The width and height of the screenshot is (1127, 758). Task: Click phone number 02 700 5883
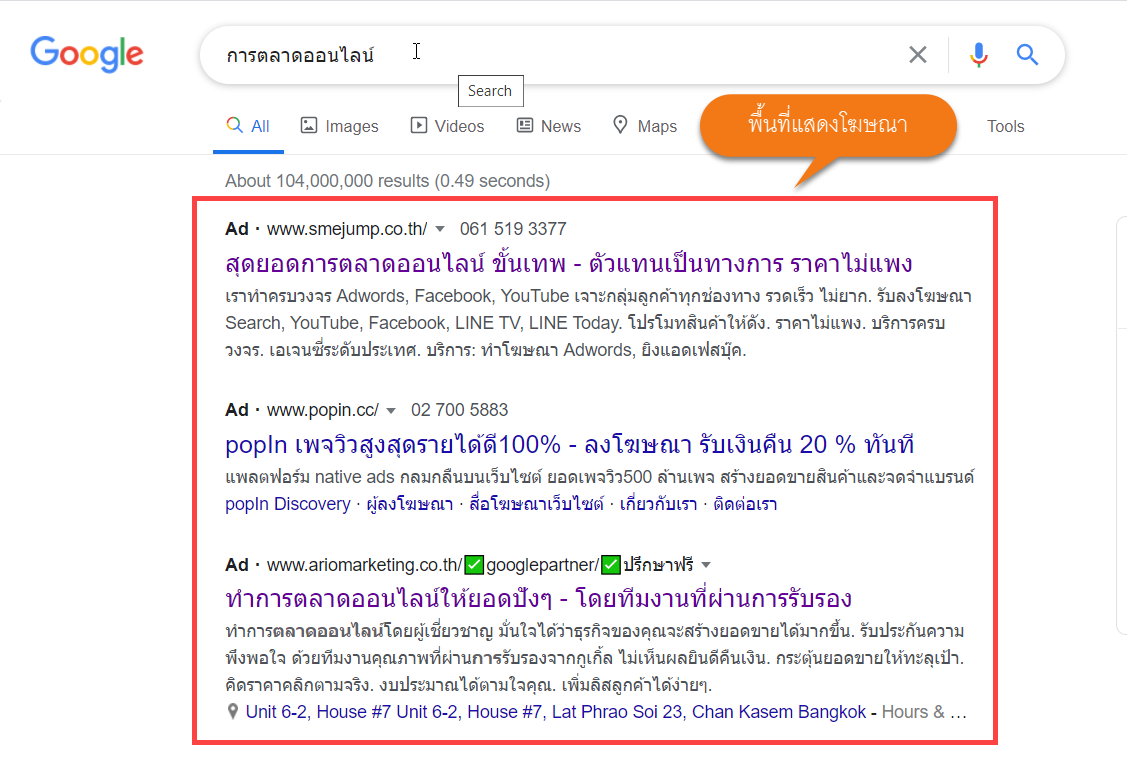(x=459, y=410)
